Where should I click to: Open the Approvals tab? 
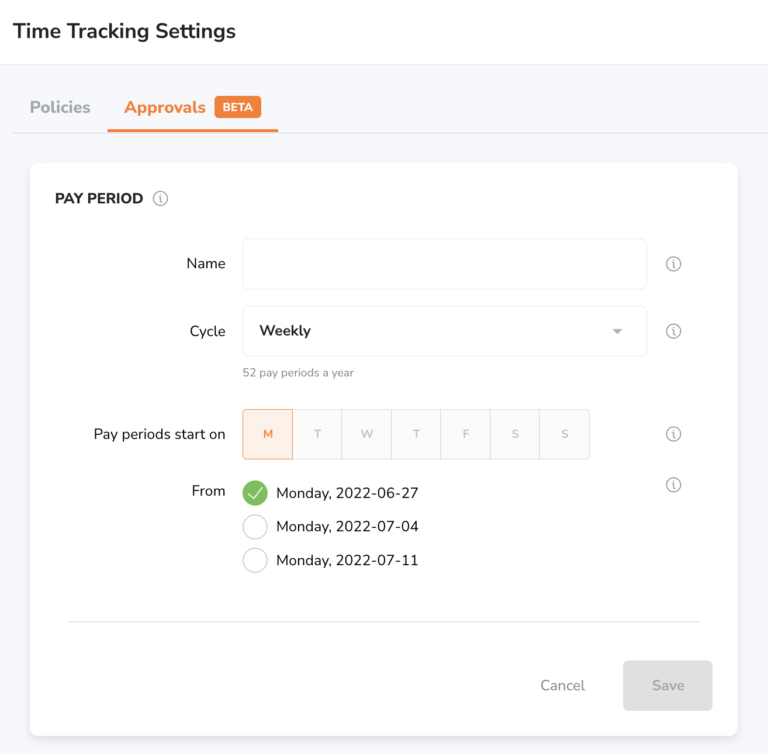pos(165,107)
